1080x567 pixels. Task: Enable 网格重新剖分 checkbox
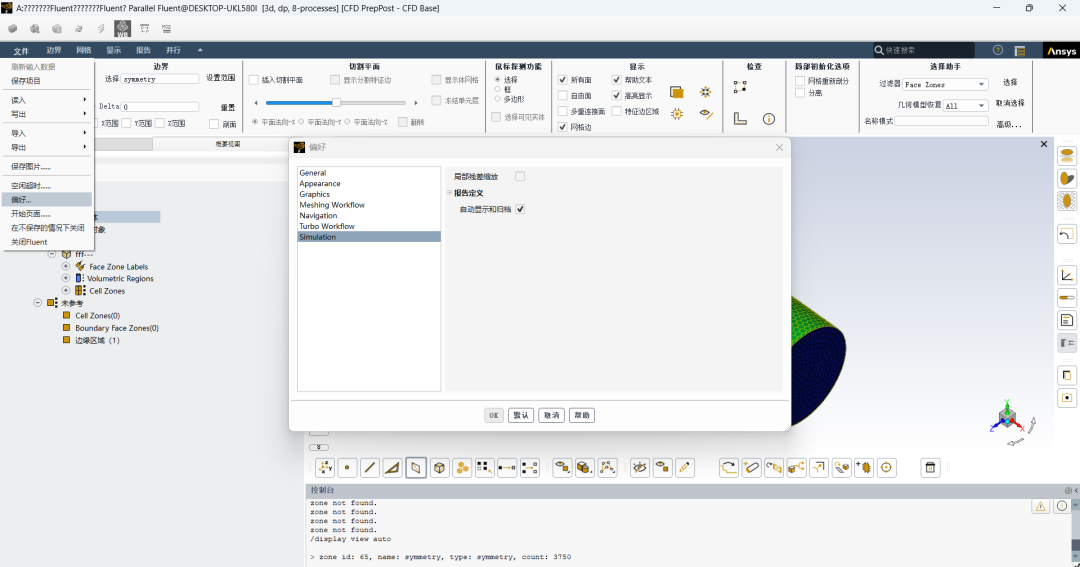[x=800, y=81]
